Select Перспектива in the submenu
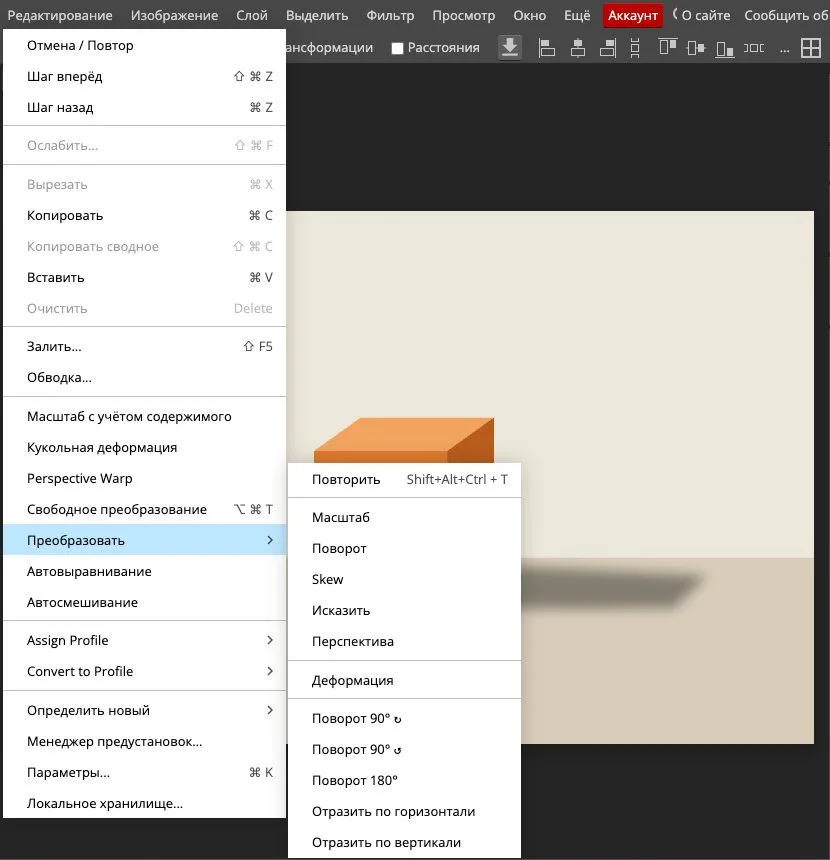This screenshot has height=860, width=830. tap(404, 641)
